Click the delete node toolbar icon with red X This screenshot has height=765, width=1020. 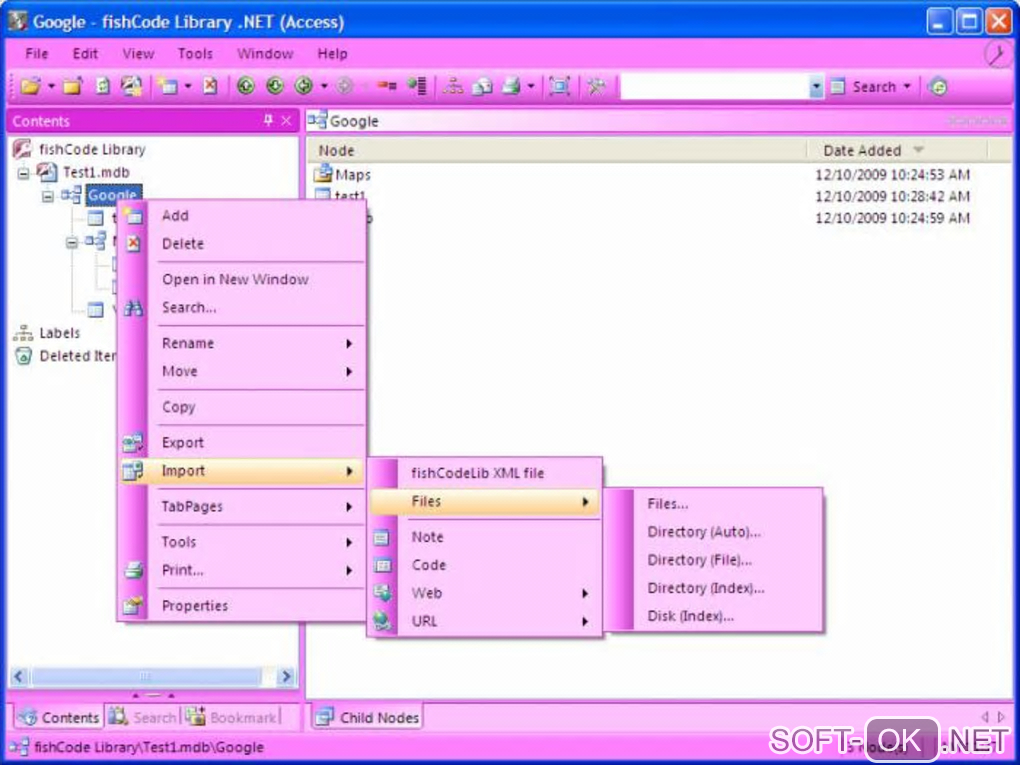(210, 86)
